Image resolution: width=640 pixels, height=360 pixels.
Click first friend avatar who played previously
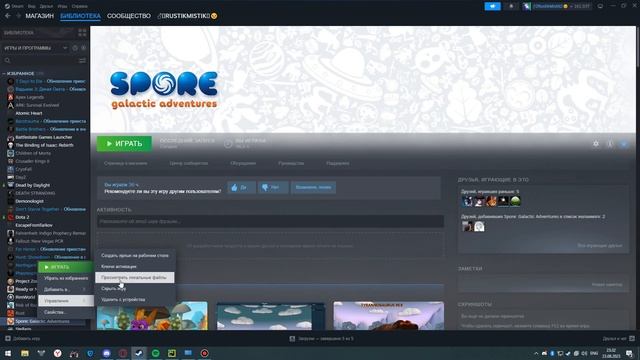pos(467,201)
